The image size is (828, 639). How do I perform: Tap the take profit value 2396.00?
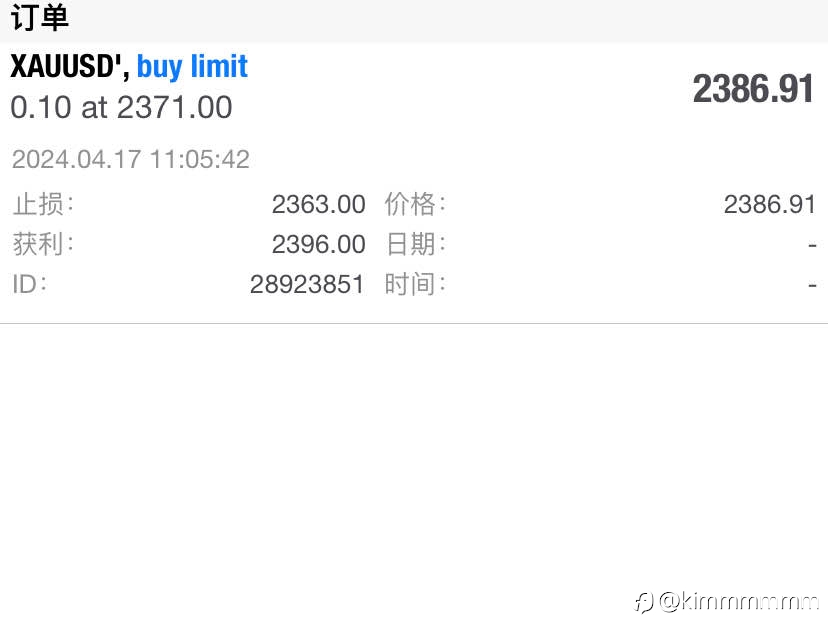[318, 245]
